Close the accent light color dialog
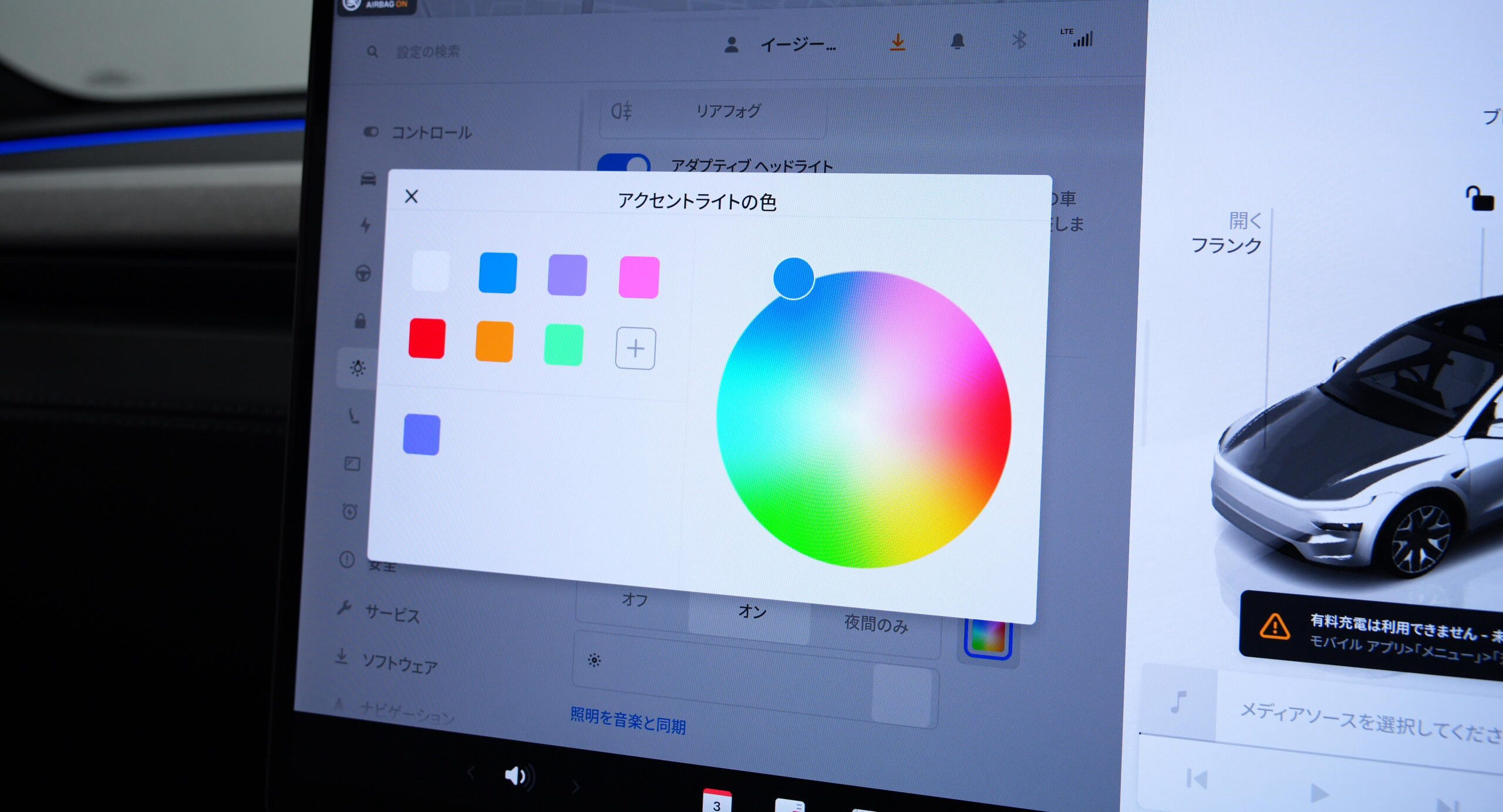This screenshot has width=1503, height=812. point(412,196)
